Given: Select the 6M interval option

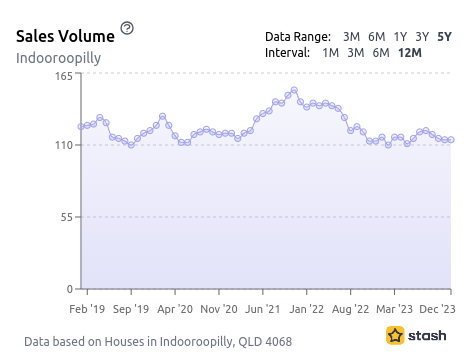Looking at the screenshot, I should [x=381, y=53].
